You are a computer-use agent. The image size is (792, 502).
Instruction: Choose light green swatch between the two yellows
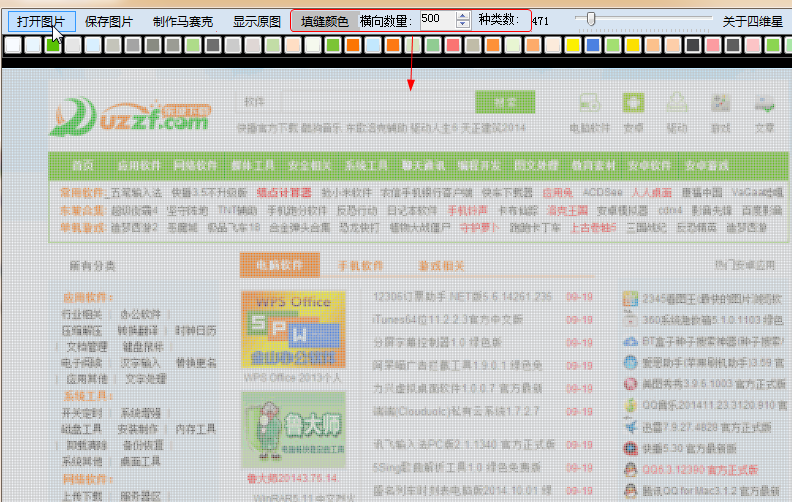(x=613, y=45)
